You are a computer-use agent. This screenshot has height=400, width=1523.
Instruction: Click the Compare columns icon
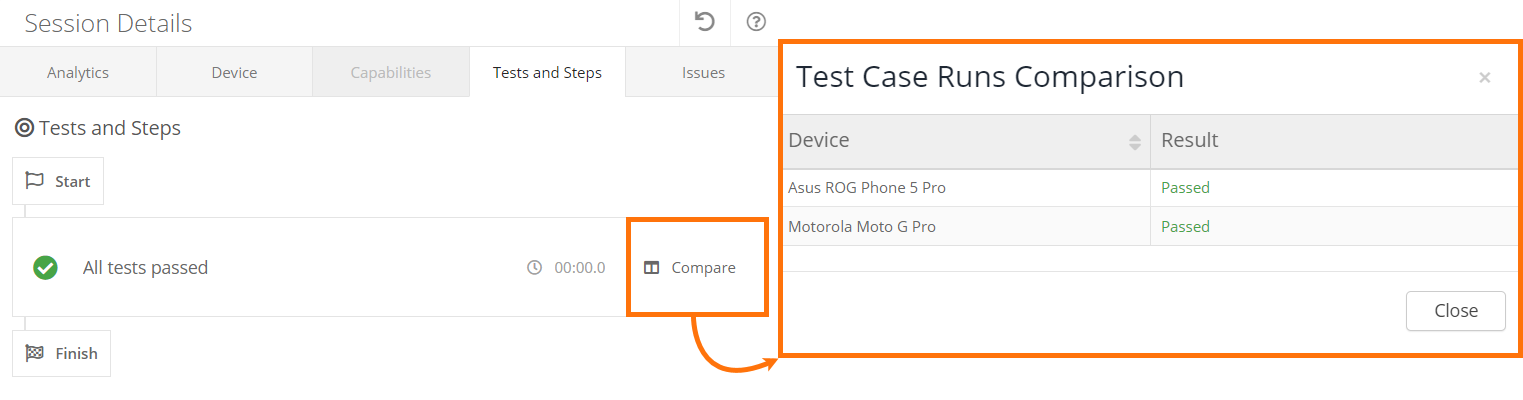(x=652, y=268)
